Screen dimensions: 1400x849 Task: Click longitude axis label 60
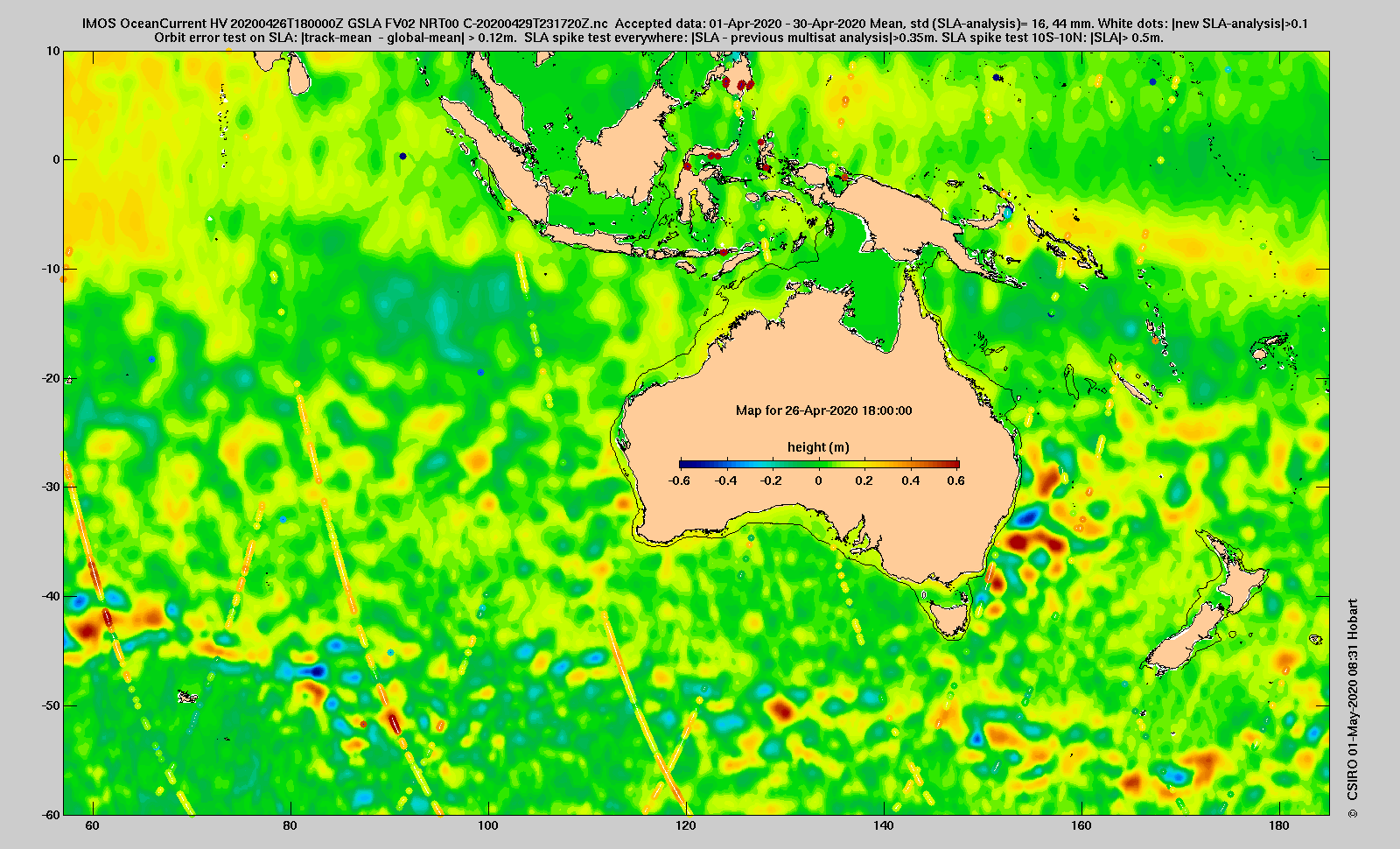(93, 826)
